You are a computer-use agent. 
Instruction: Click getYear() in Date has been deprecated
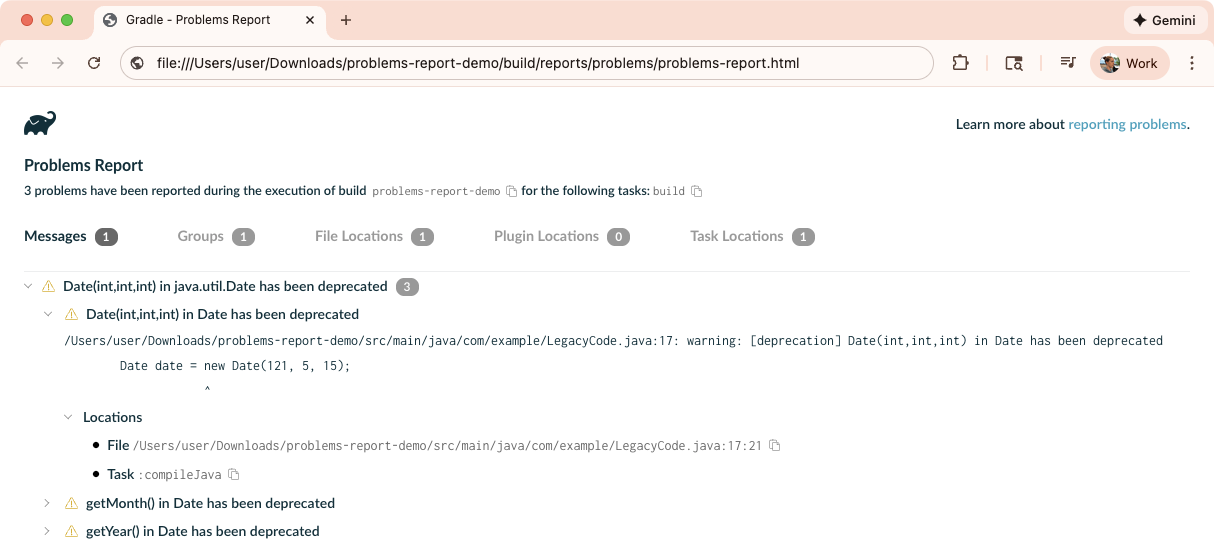point(203,532)
